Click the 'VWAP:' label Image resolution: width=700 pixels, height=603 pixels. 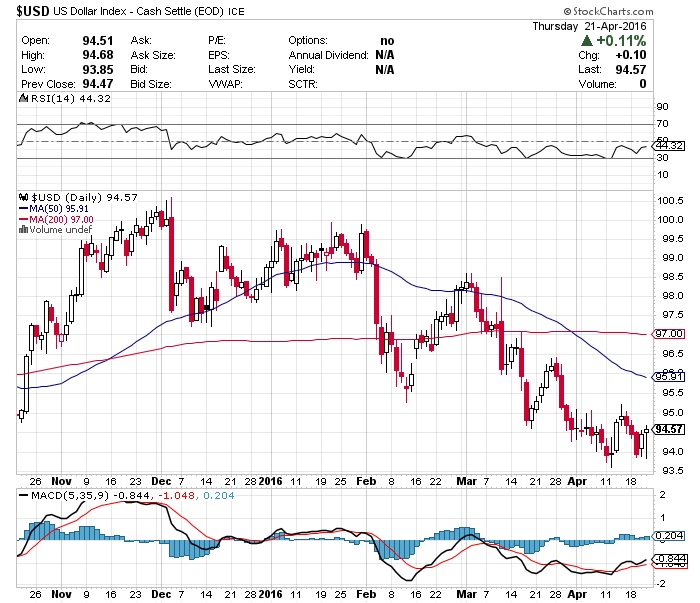point(225,84)
